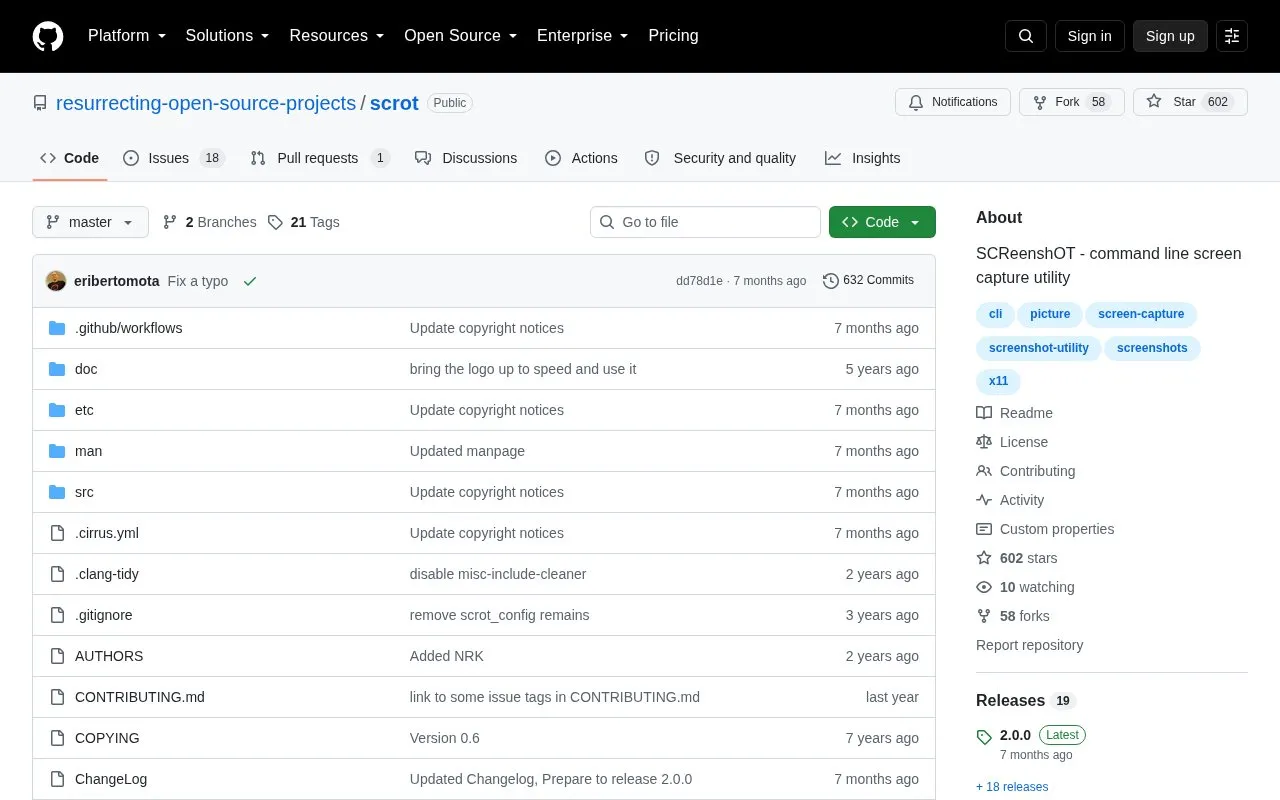
Task: Switch to the Pull requests tab
Action: [320, 158]
